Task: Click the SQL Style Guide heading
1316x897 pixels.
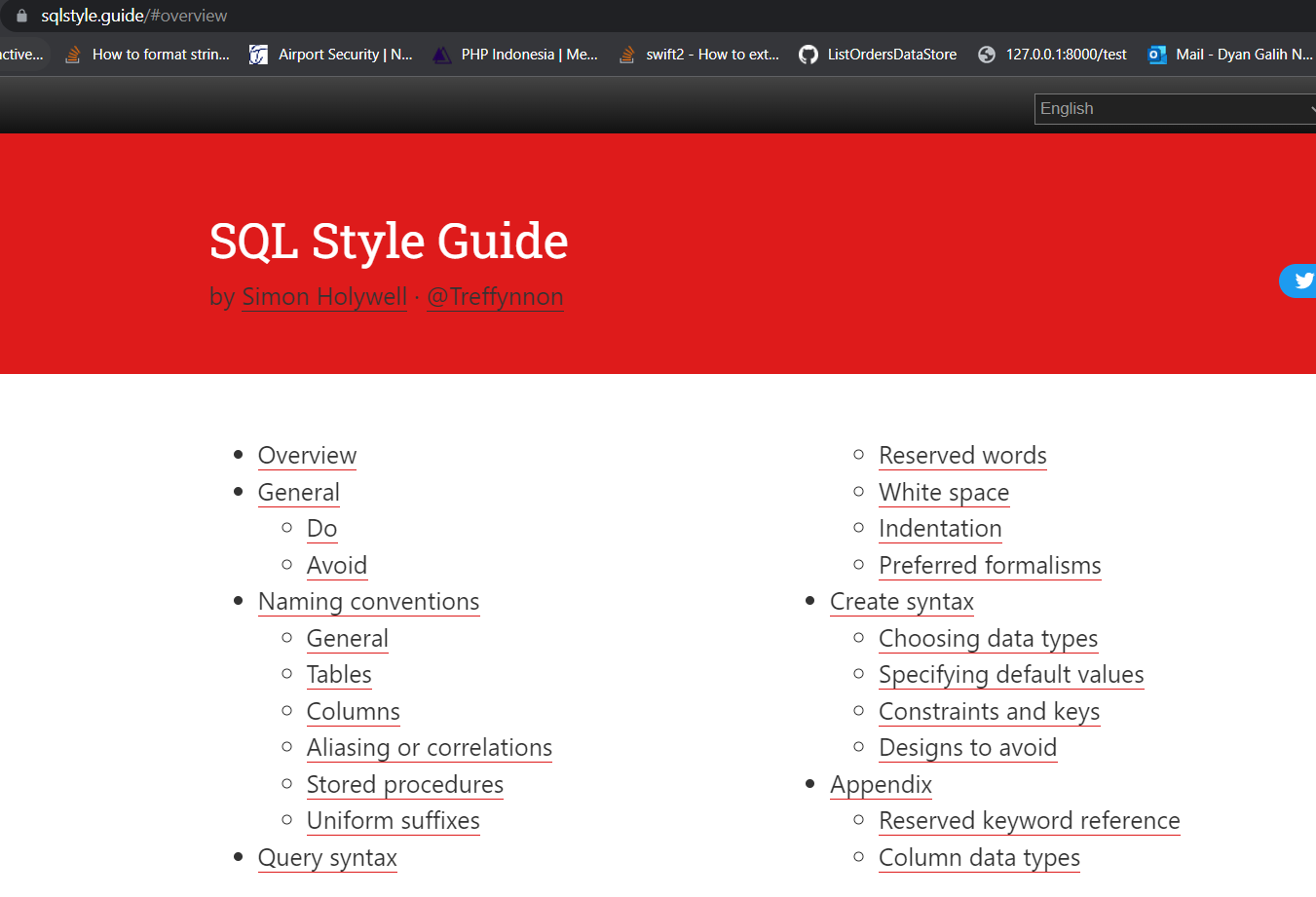Action: tap(389, 241)
